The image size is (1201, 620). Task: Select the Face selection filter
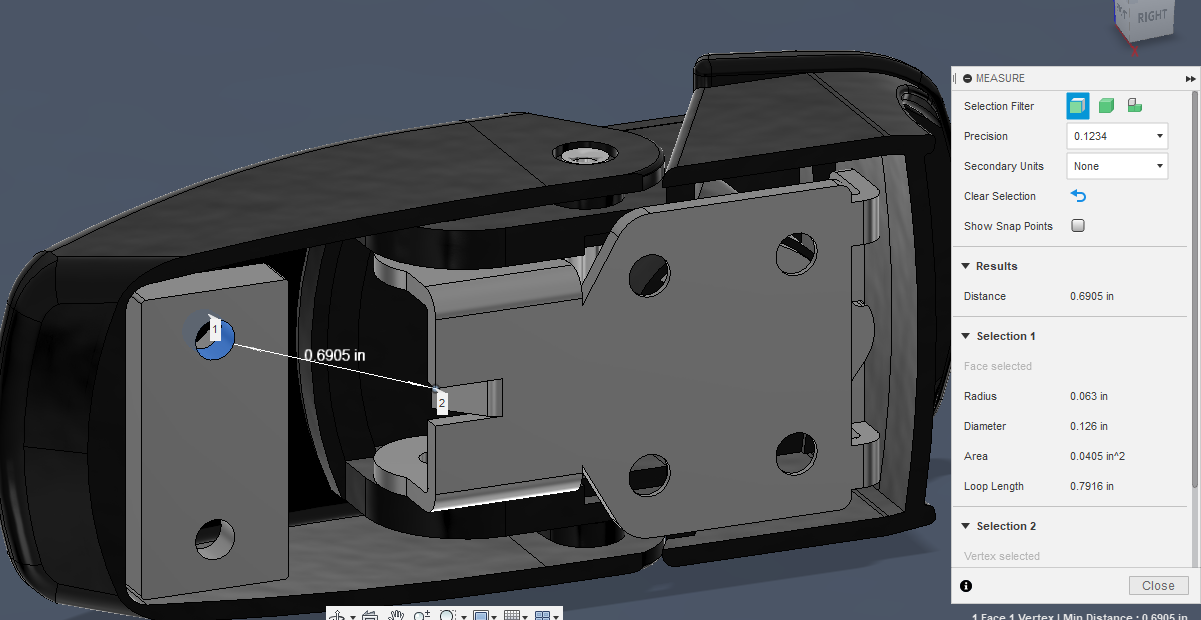pos(1077,105)
